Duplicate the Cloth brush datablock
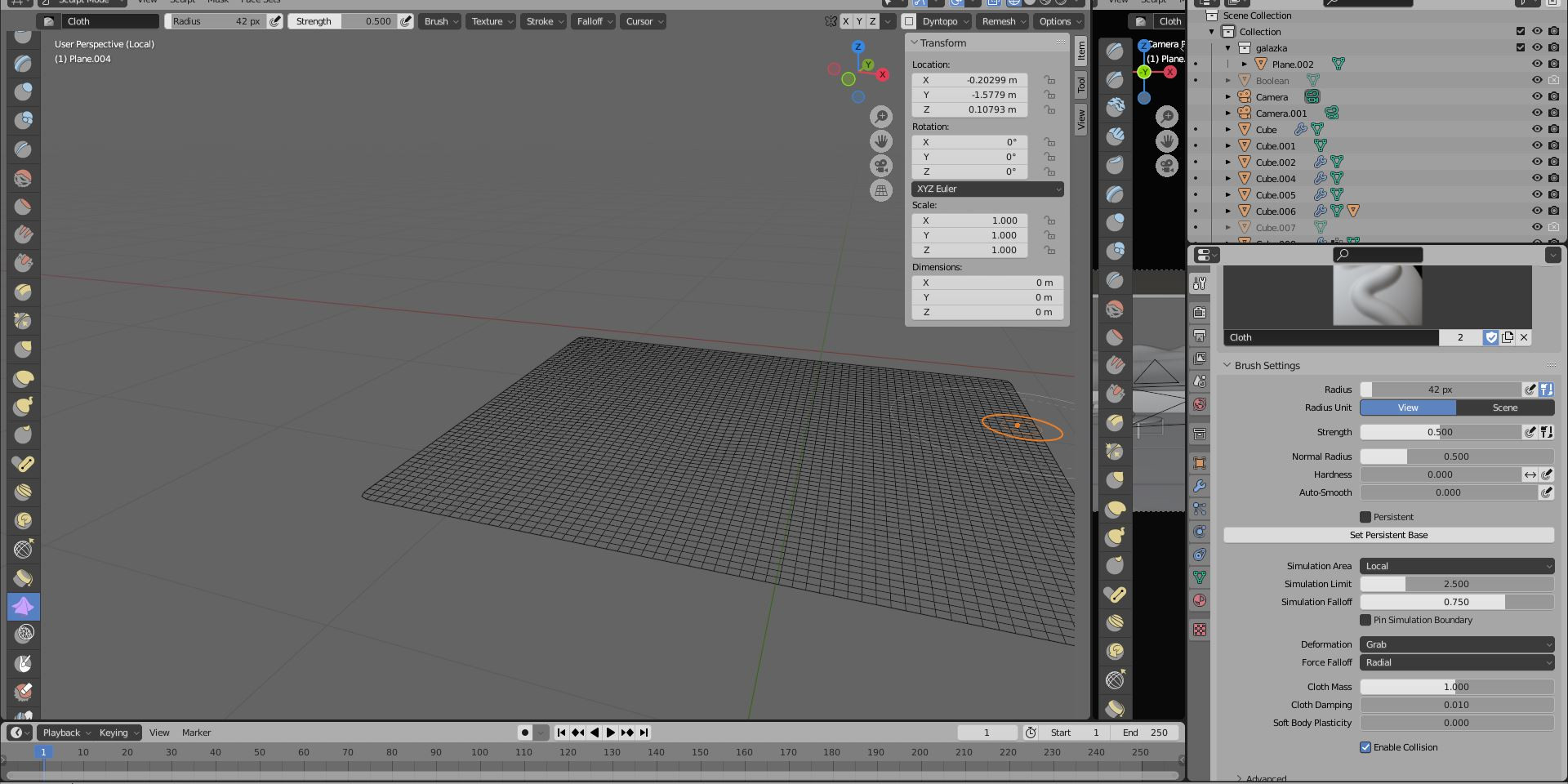Viewport: 1568px width, 784px height. [x=1508, y=337]
